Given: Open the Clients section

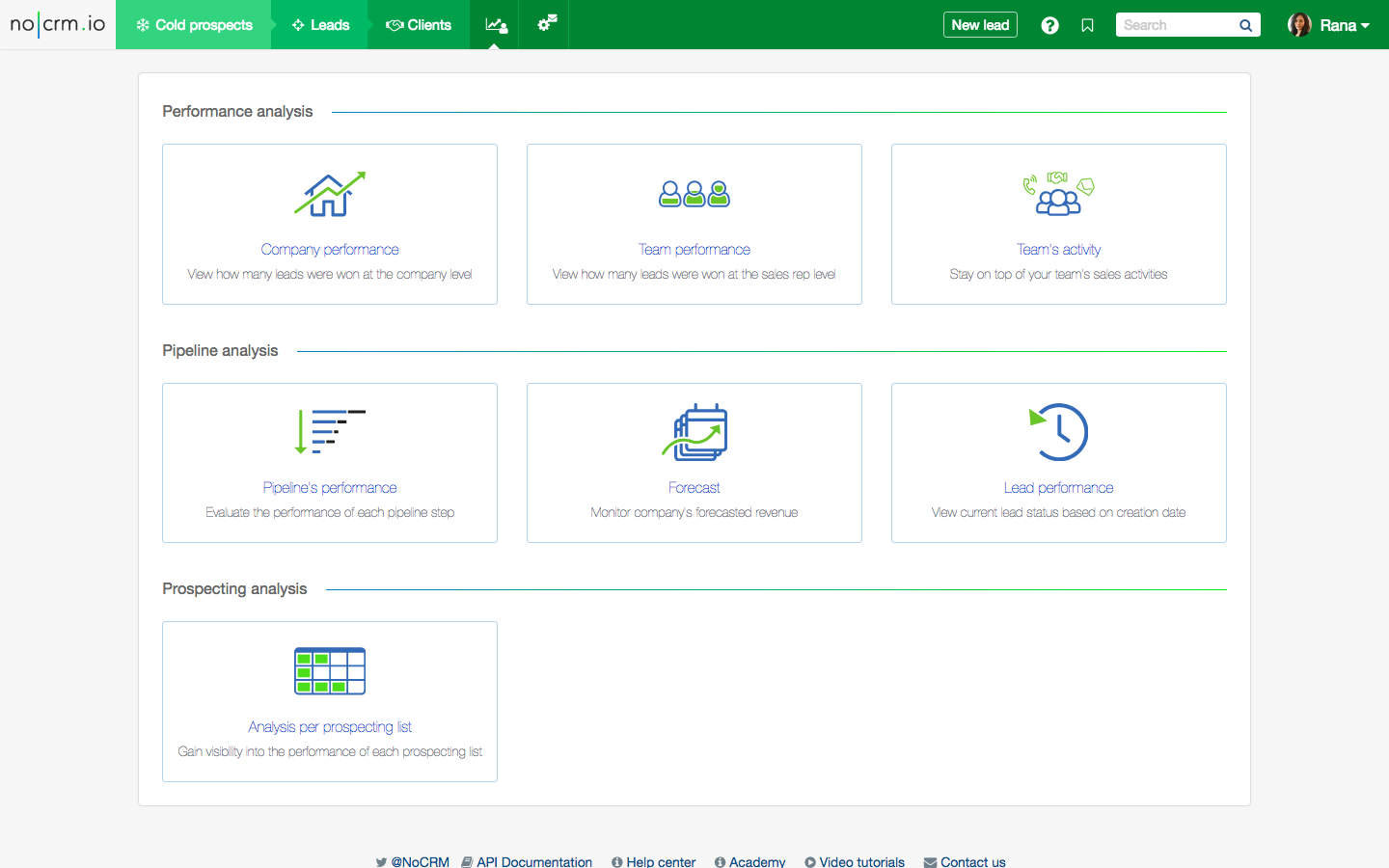Looking at the screenshot, I should [419, 24].
